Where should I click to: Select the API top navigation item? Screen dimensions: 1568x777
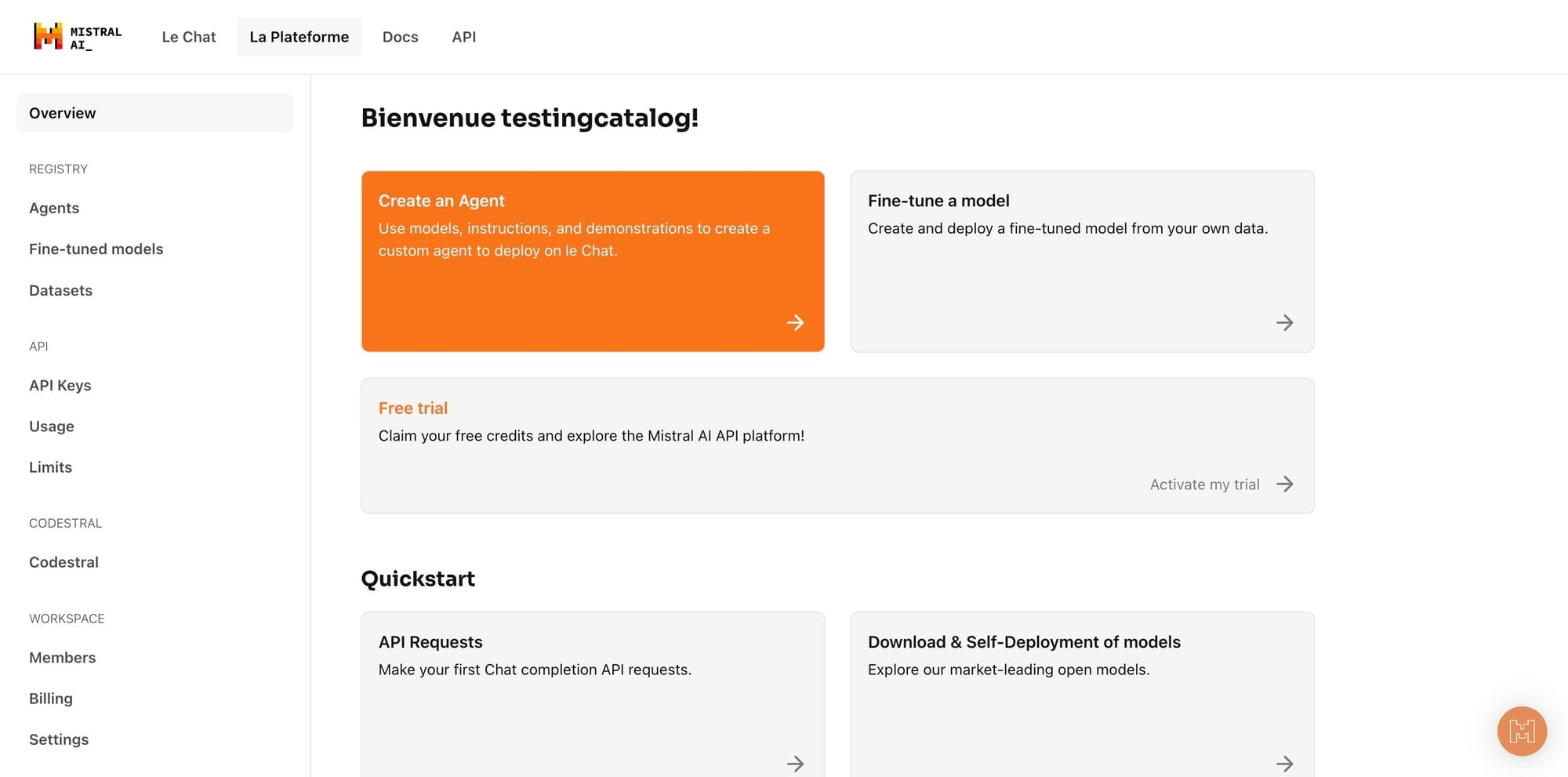[x=464, y=37]
